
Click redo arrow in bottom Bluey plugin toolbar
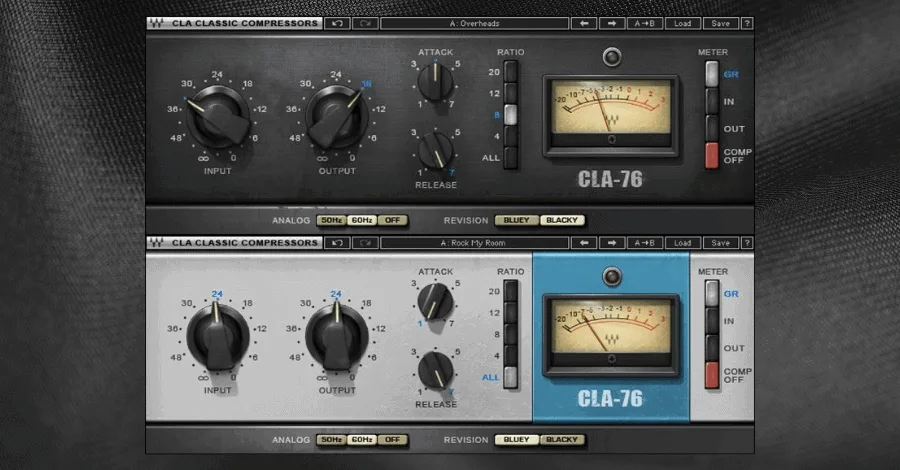tap(365, 243)
